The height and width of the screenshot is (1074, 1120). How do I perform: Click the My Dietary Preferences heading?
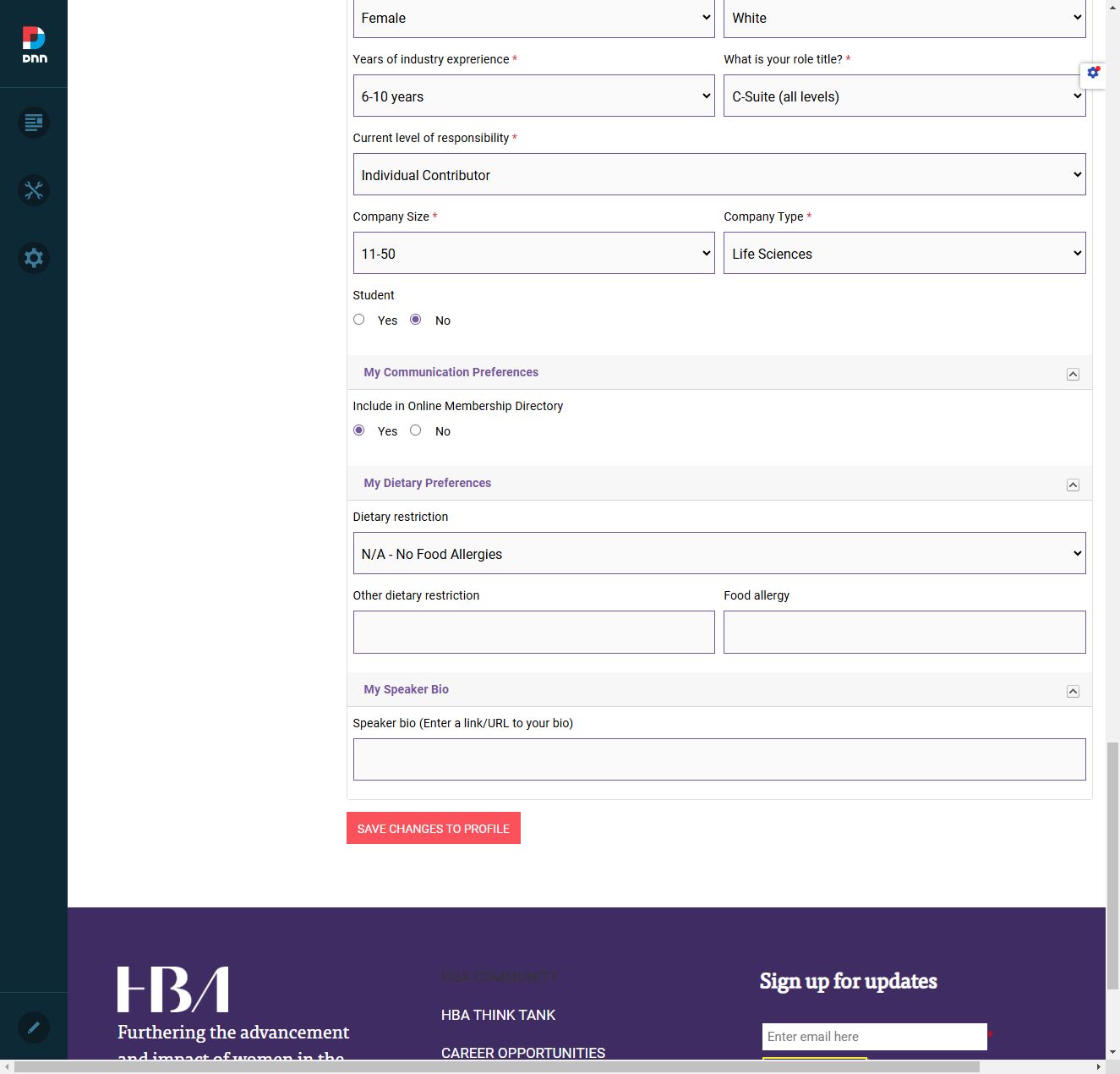pos(427,483)
